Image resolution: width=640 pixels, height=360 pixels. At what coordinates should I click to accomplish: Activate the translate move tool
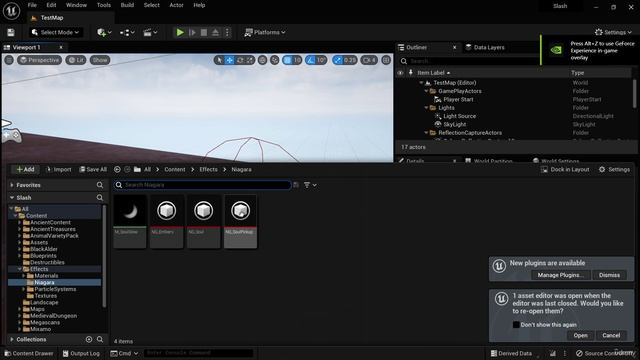point(230,60)
